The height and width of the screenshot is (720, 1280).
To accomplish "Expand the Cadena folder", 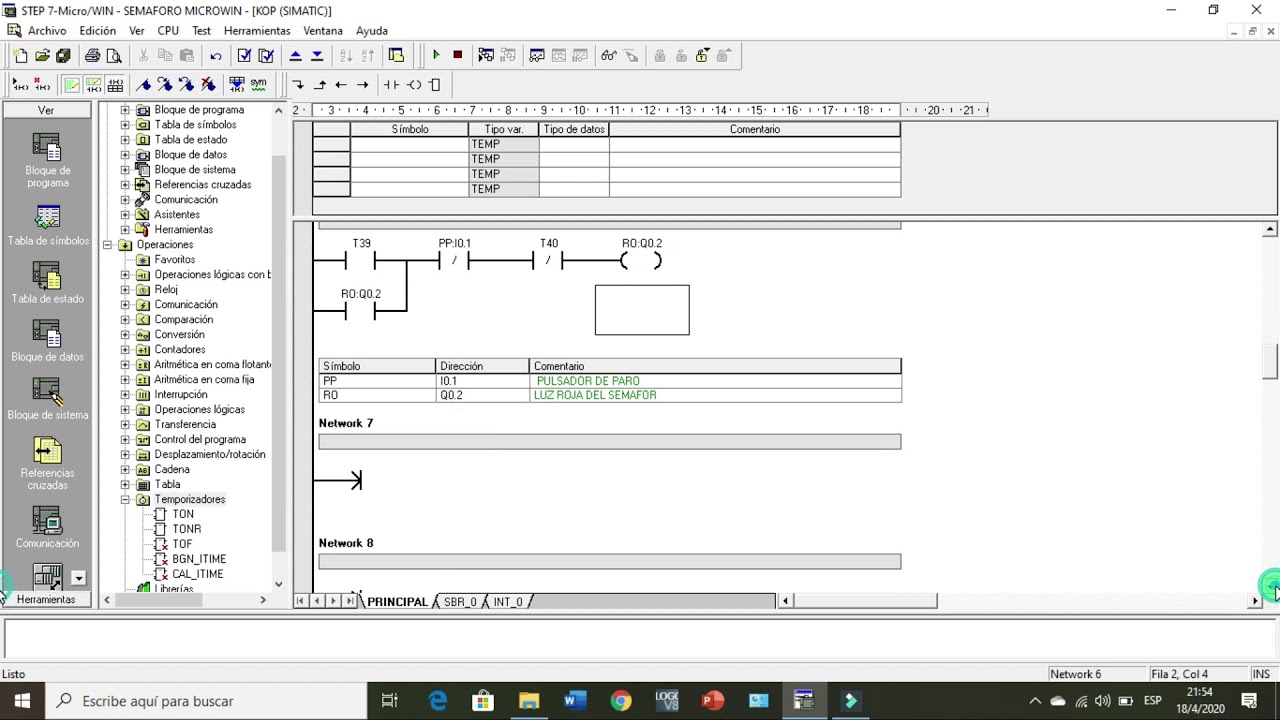I will [x=125, y=470].
